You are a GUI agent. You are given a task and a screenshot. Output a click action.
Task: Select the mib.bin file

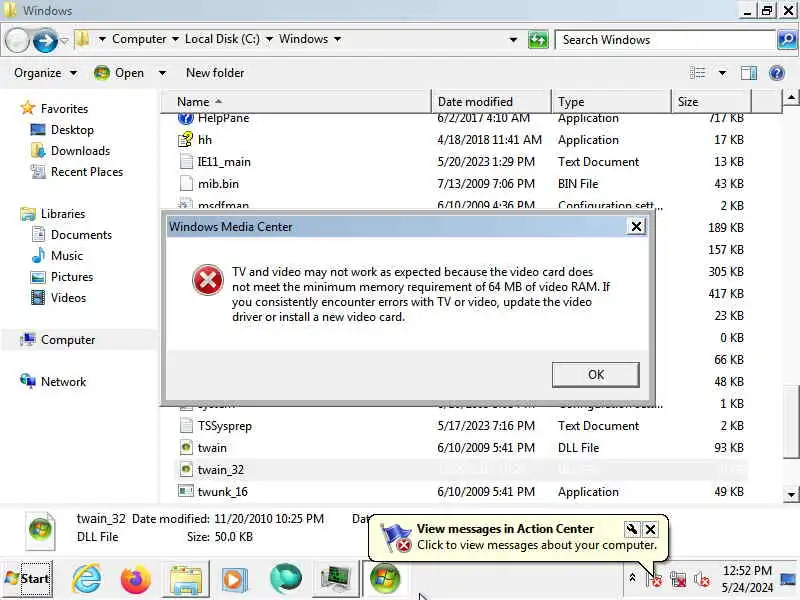click(462, 184)
